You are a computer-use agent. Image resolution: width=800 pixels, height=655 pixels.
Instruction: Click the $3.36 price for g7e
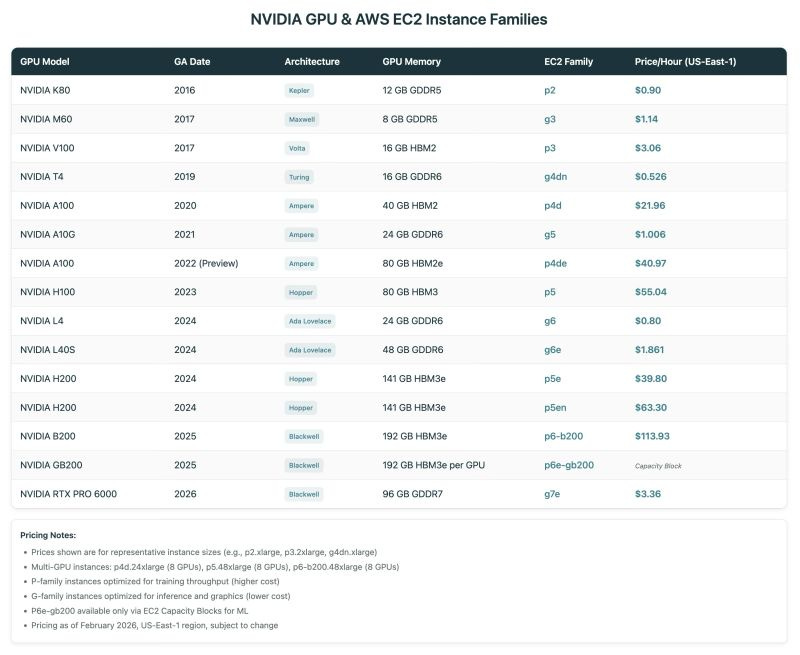(x=648, y=494)
